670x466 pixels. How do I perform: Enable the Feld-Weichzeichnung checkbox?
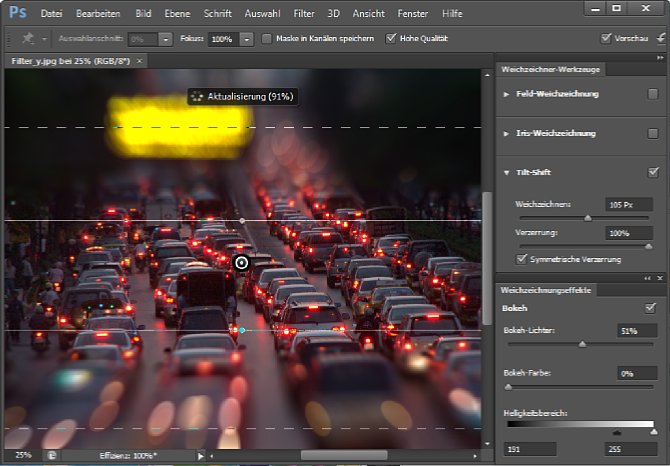pos(652,94)
